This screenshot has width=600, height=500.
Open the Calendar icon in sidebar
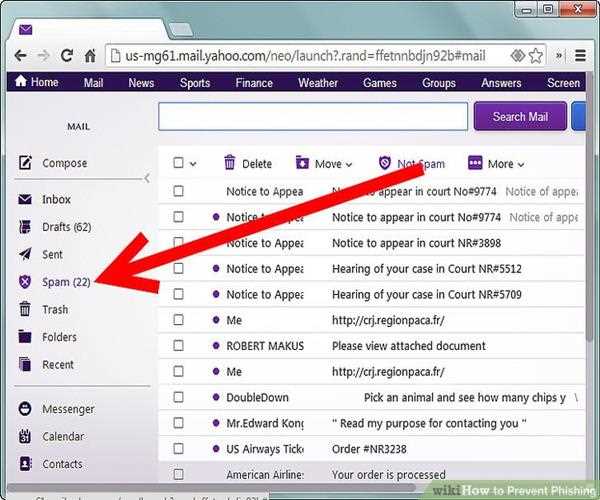click(x=25, y=437)
